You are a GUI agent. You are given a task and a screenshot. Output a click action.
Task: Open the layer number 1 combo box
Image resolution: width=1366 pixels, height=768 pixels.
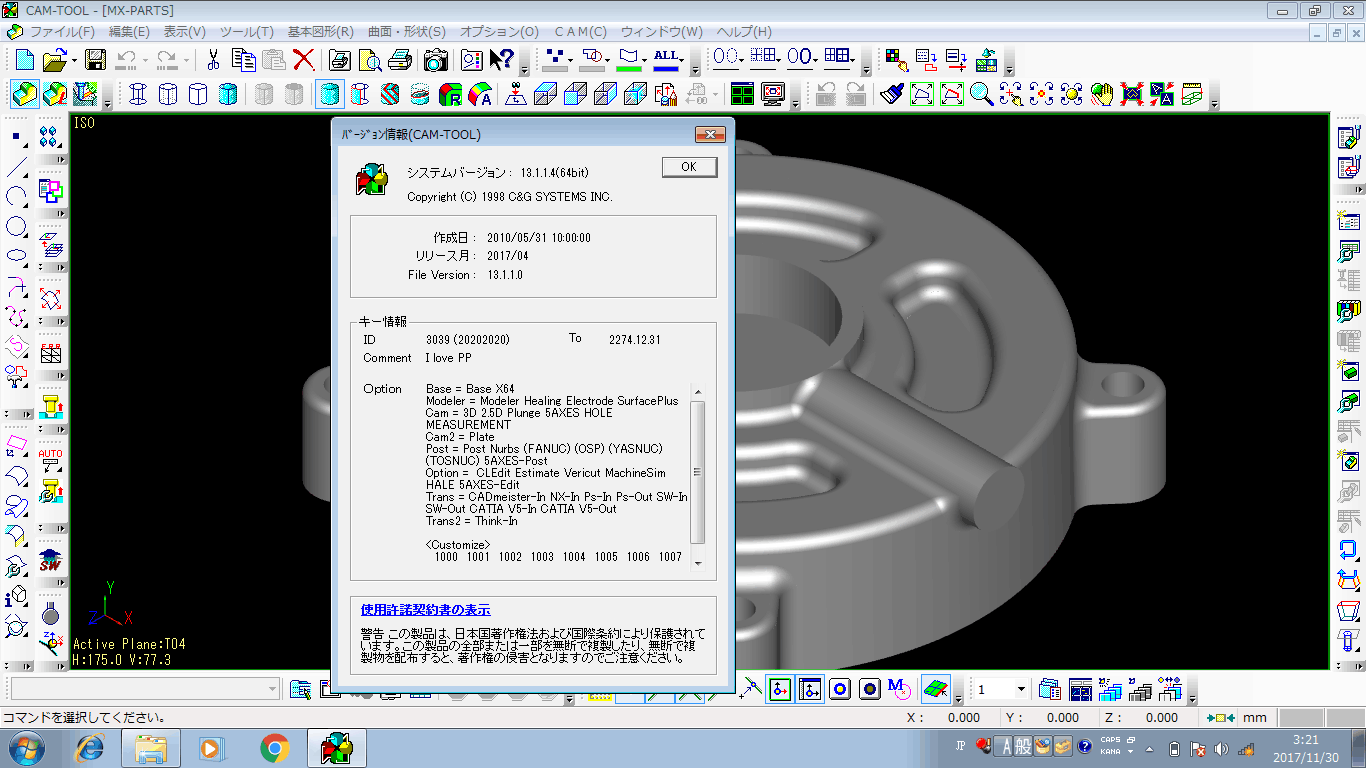pos(1002,689)
